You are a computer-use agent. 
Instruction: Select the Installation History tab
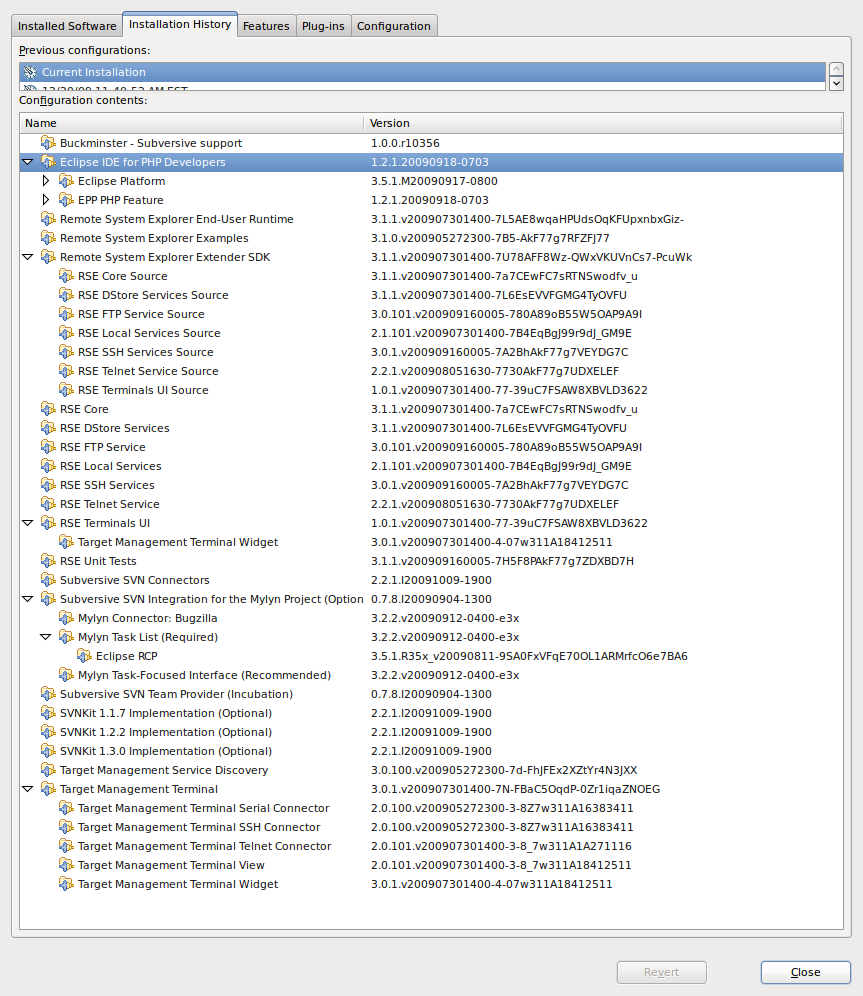(180, 24)
